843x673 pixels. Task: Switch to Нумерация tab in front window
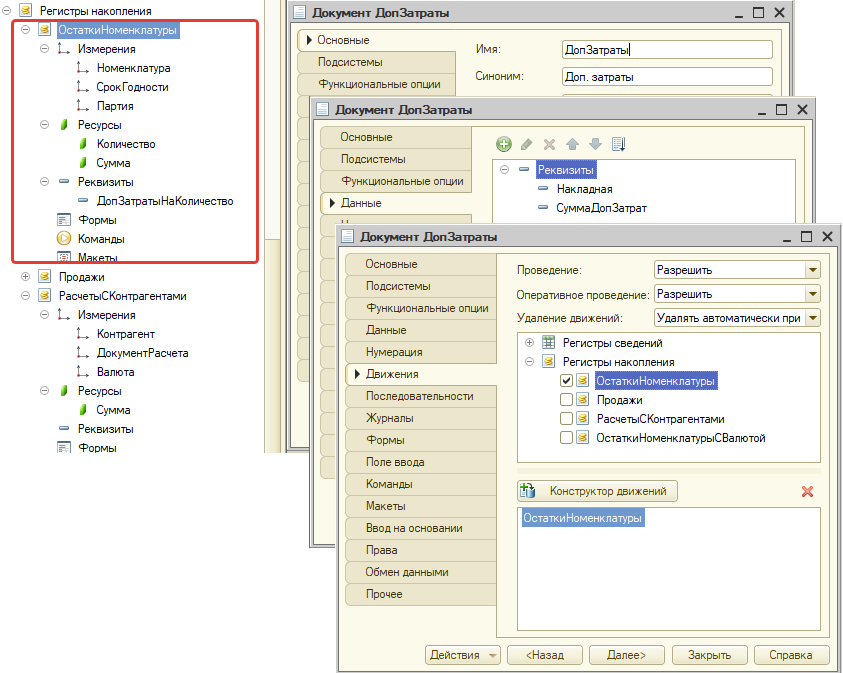[x=420, y=352]
